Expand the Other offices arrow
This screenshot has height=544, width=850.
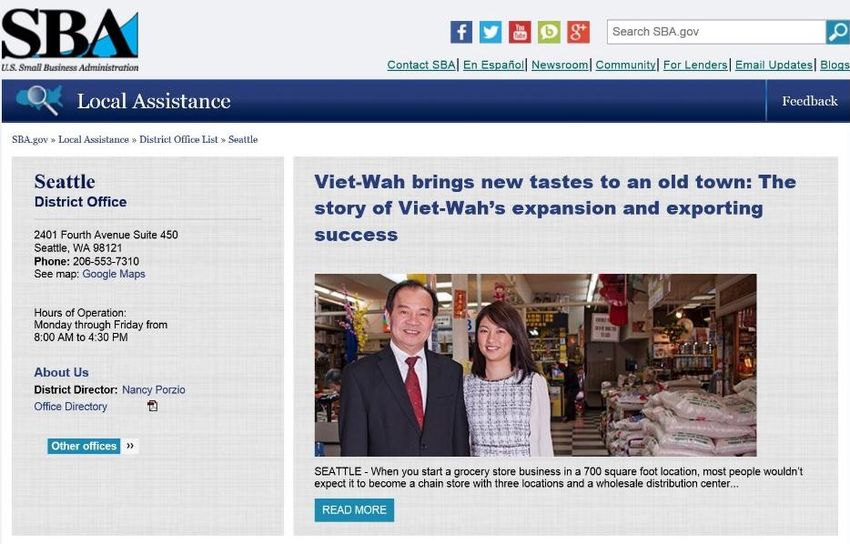click(x=130, y=446)
